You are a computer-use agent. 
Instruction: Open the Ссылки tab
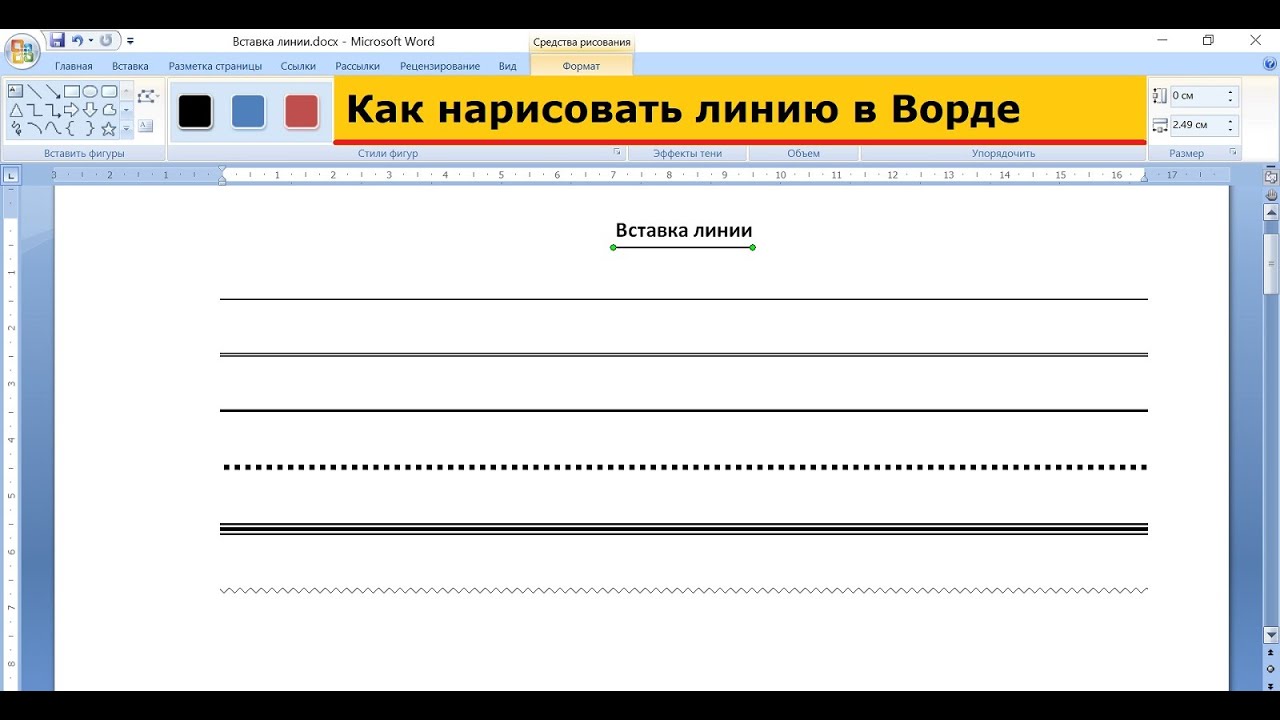tap(298, 66)
